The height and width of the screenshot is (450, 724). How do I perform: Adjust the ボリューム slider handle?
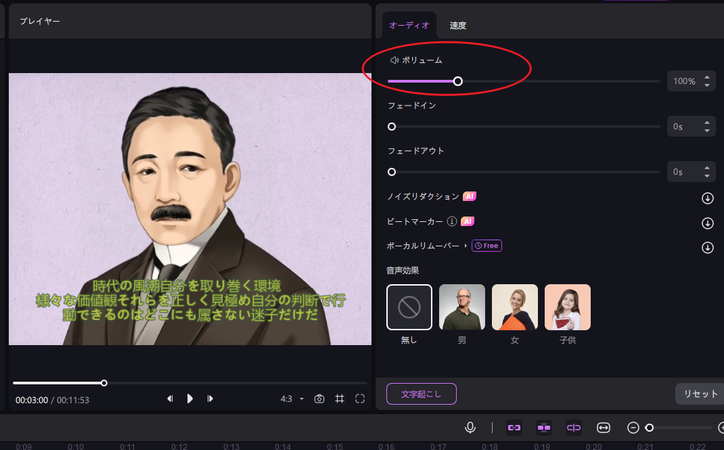(458, 81)
